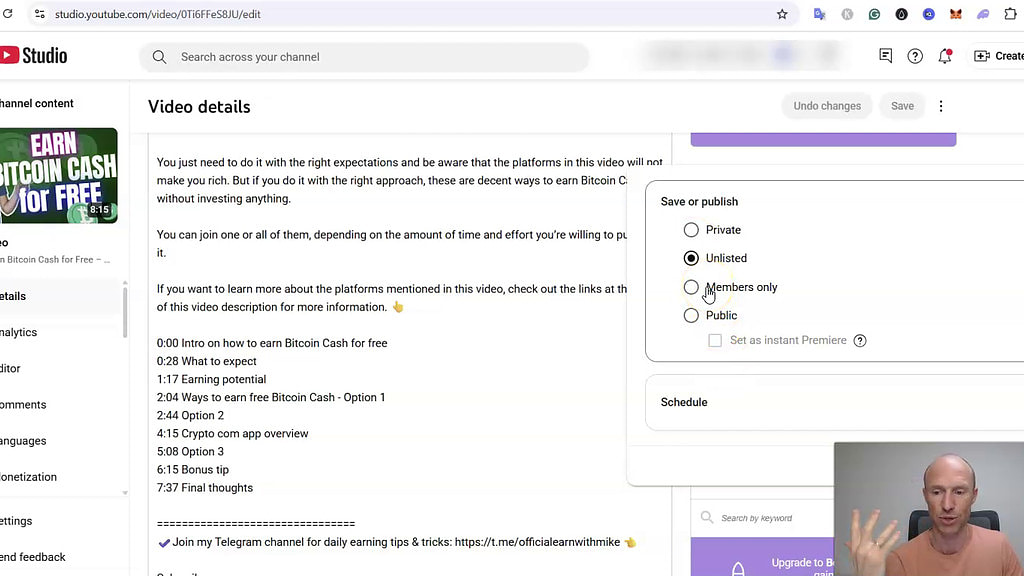Open the notifications bell
This screenshot has height=576, width=1024.
point(945,56)
